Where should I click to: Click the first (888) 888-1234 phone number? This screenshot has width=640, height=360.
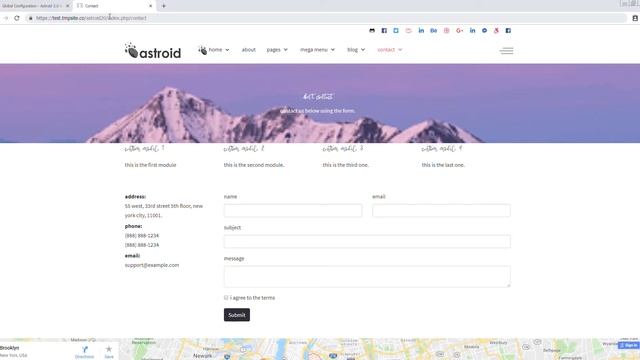click(x=142, y=236)
